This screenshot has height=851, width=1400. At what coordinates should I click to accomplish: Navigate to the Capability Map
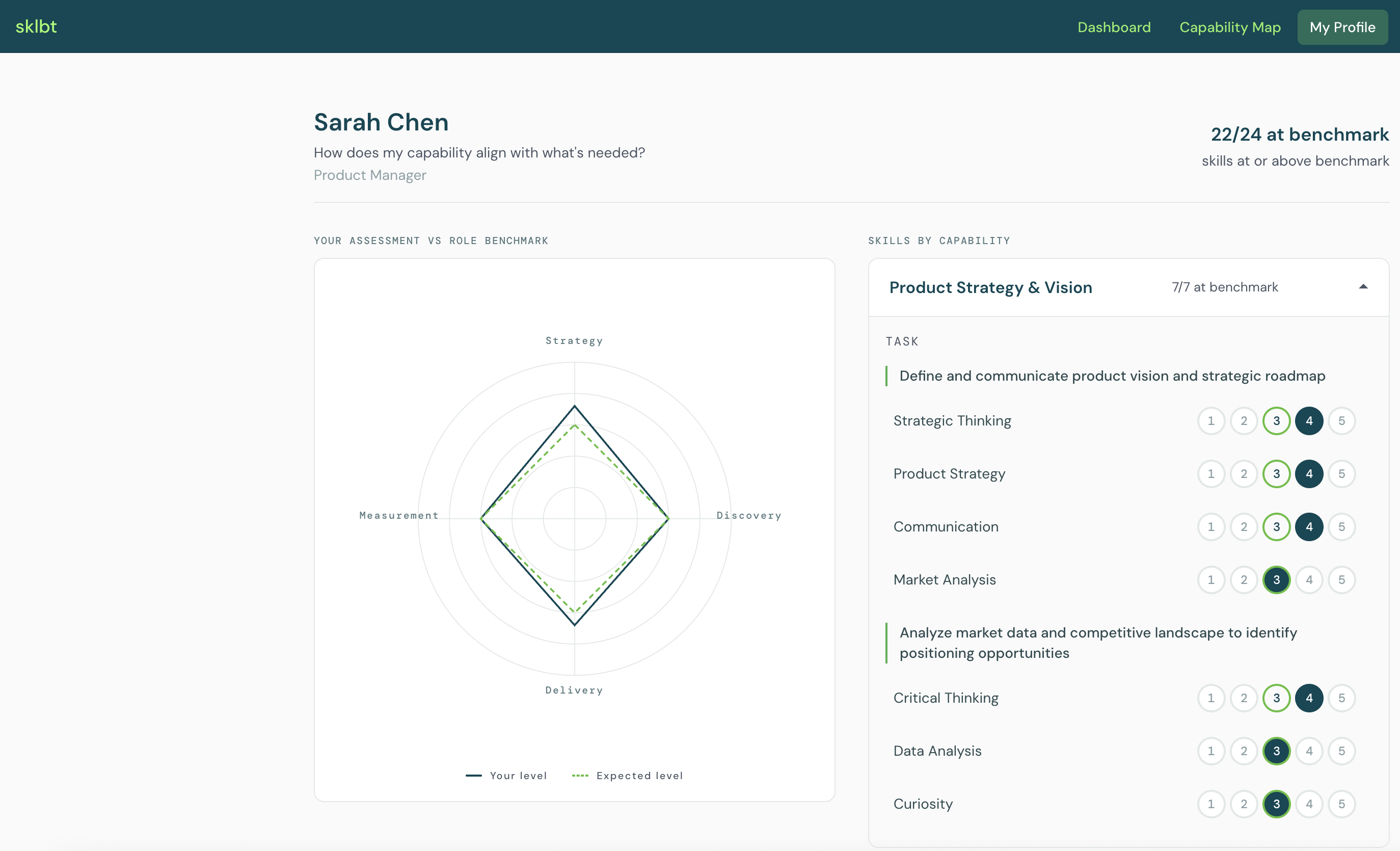click(x=1229, y=26)
